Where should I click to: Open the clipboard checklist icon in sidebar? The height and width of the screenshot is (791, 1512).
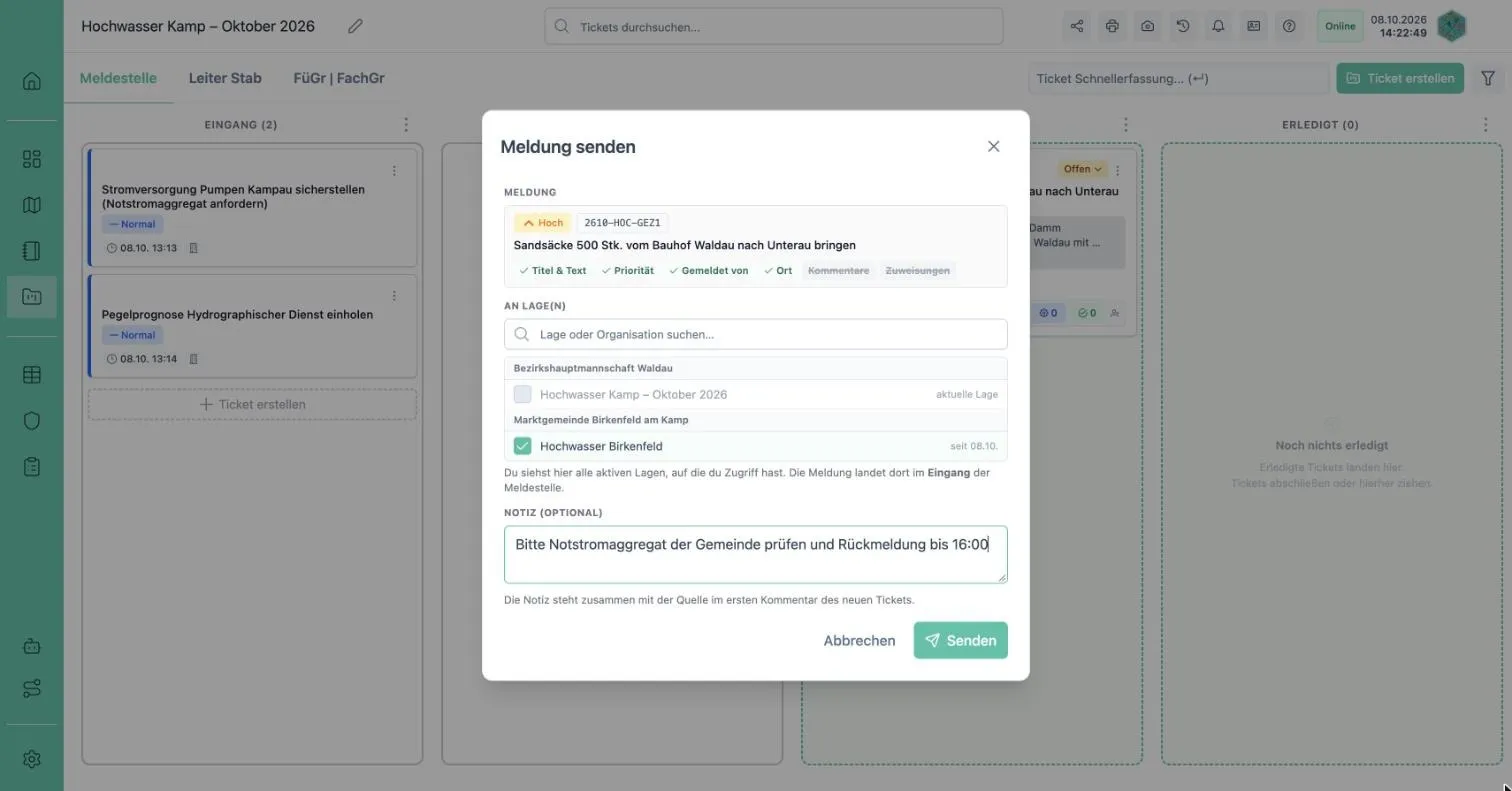[x=32, y=467]
